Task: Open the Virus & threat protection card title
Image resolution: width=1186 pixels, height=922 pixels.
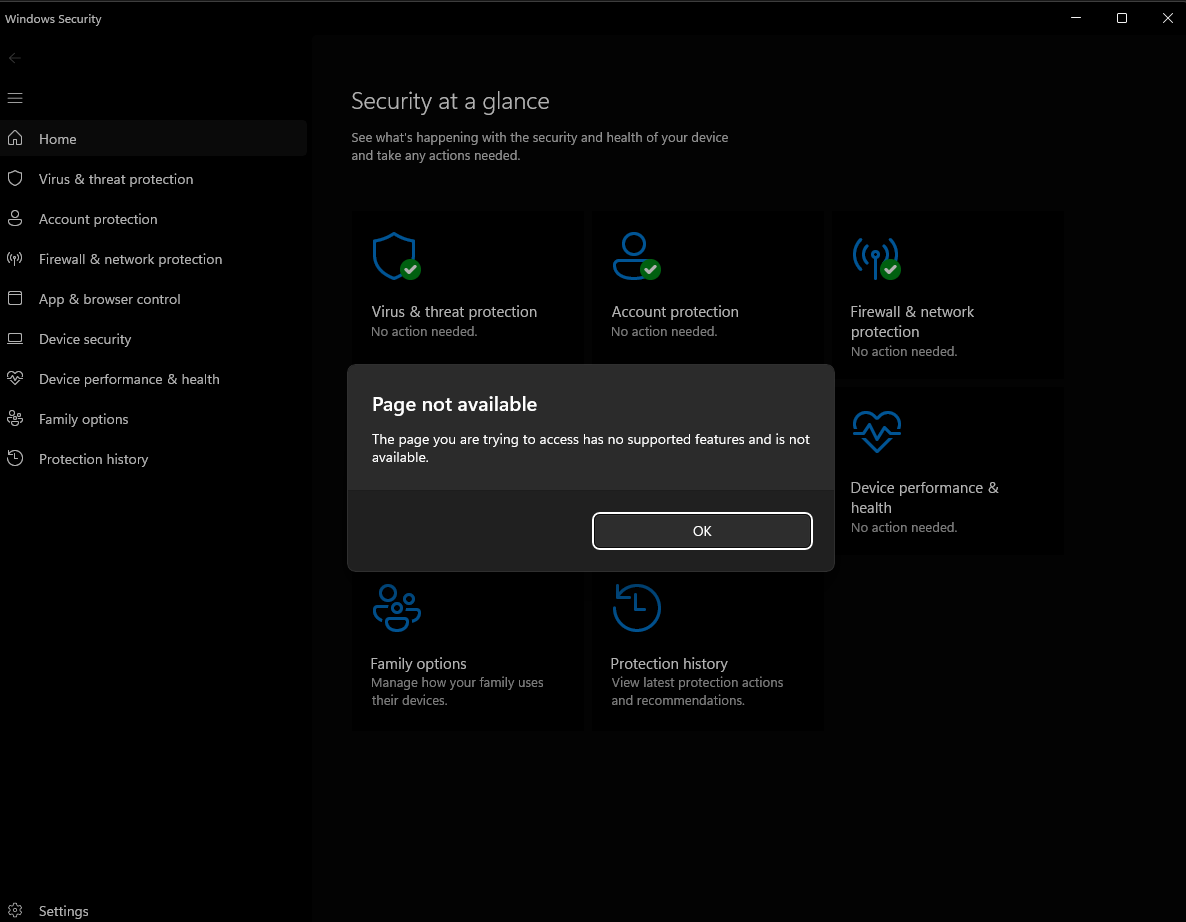Action: 454,312
